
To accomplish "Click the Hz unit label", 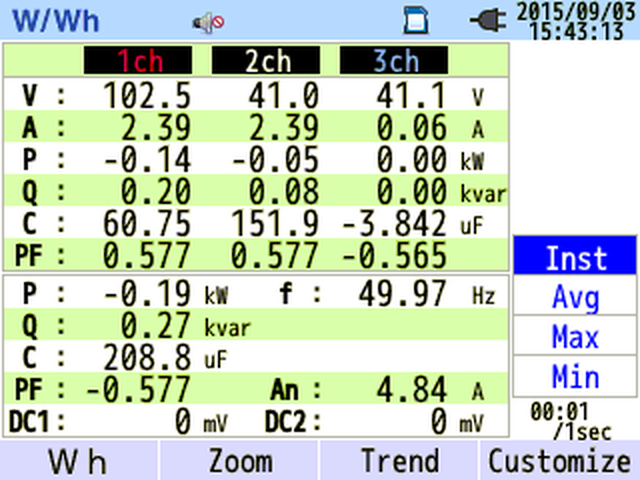I will 484,296.
